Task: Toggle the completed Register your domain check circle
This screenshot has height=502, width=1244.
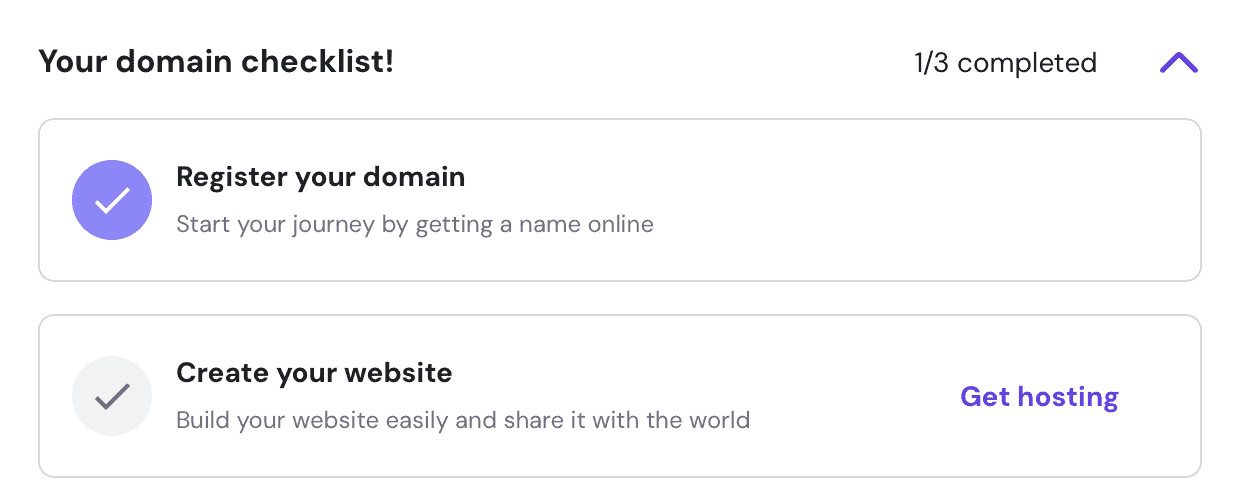Action: click(112, 200)
